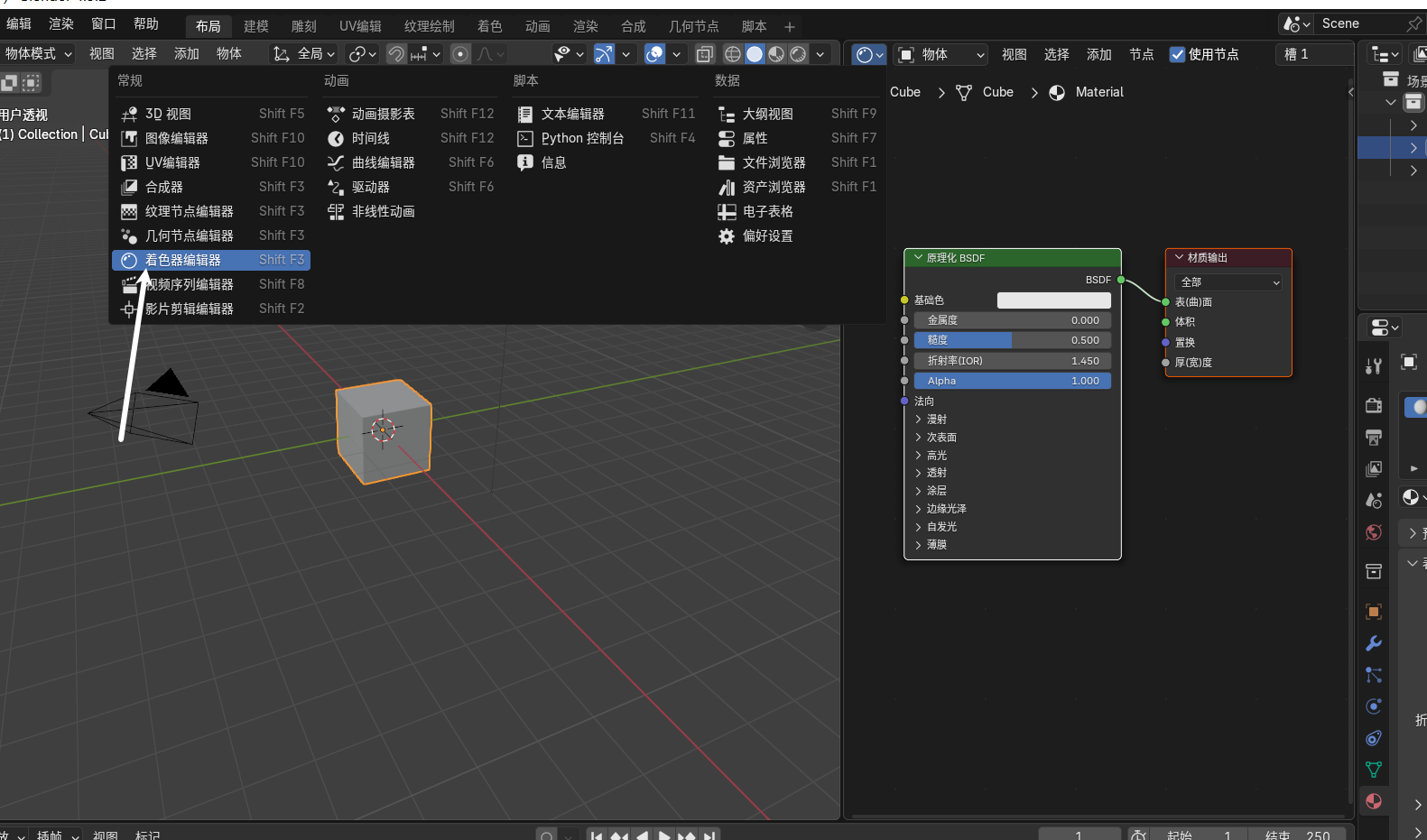
Task: Switch to wireframe viewport shading
Action: [x=733, y=54]
